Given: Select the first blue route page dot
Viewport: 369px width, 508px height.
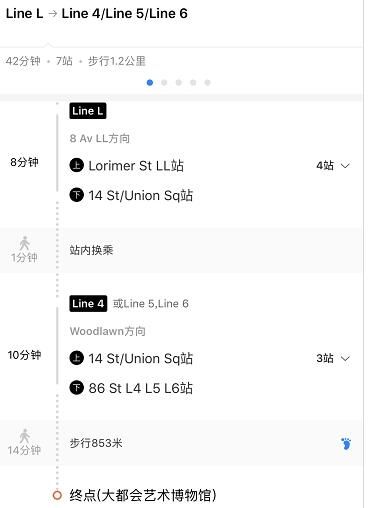Looking at the screenshot, I should (150, 82).
